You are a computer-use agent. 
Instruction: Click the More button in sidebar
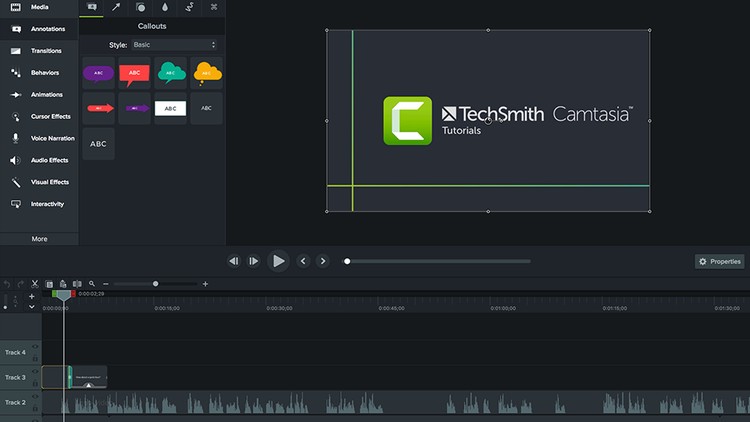(x=39, y=239)
